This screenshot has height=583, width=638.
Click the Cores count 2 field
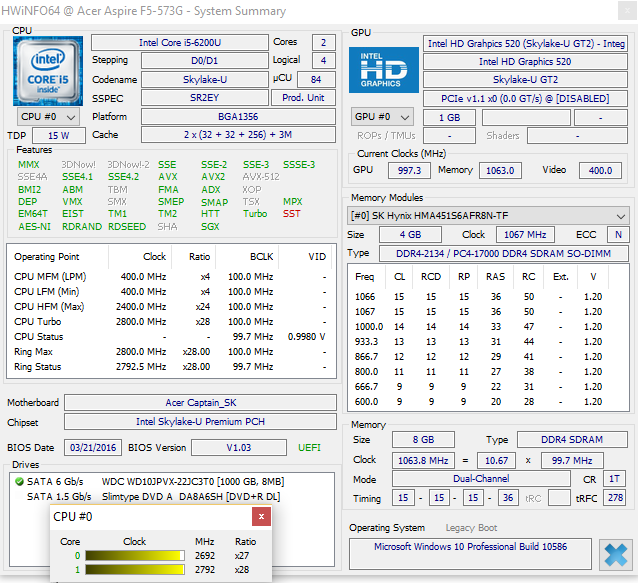pos(323,43)
